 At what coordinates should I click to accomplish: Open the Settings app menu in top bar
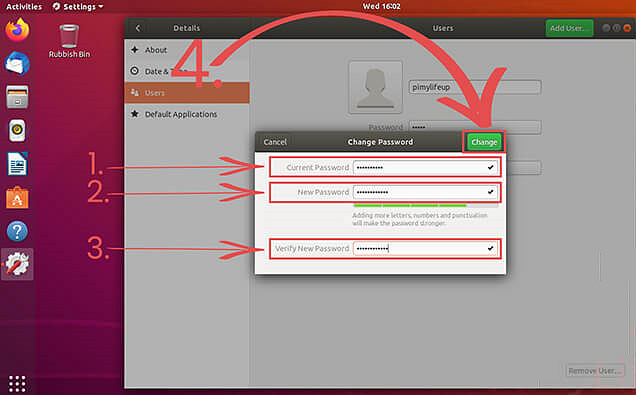tap(78, 6)
